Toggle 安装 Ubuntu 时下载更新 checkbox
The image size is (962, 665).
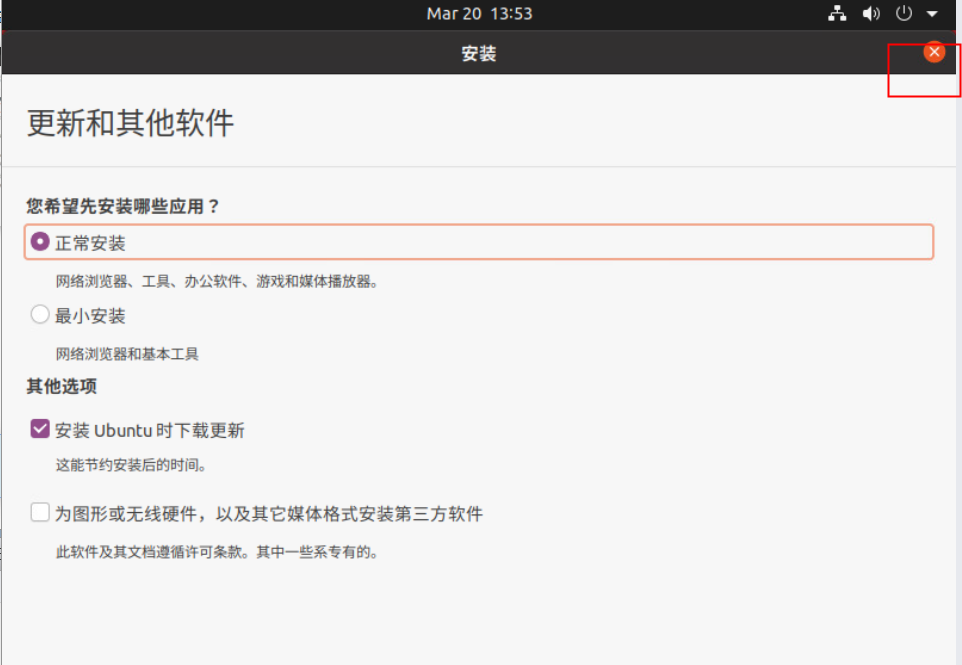click(x=40, y=429)
